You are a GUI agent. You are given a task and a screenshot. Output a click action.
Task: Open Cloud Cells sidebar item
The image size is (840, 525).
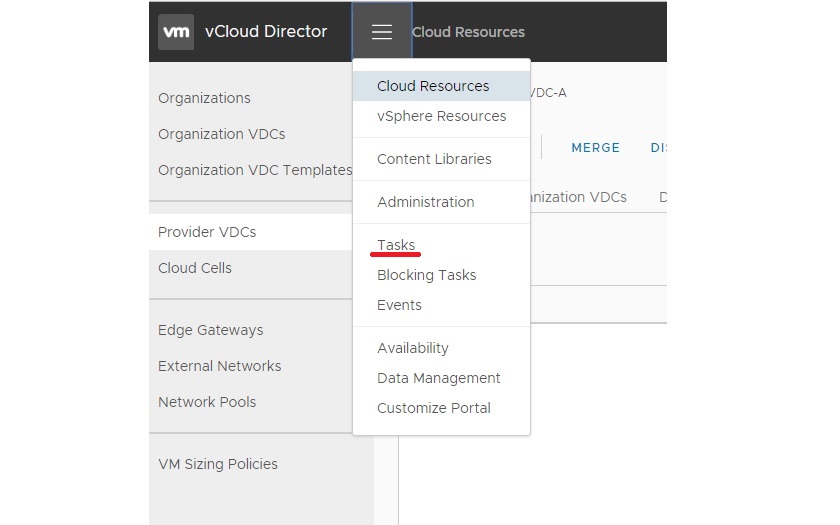pos(194,268)
